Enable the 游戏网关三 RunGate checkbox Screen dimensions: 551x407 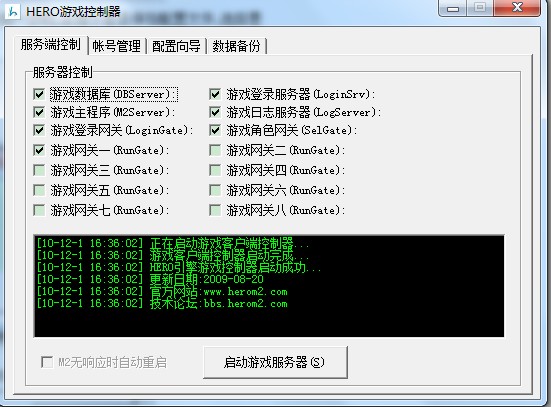click(39, 170)
